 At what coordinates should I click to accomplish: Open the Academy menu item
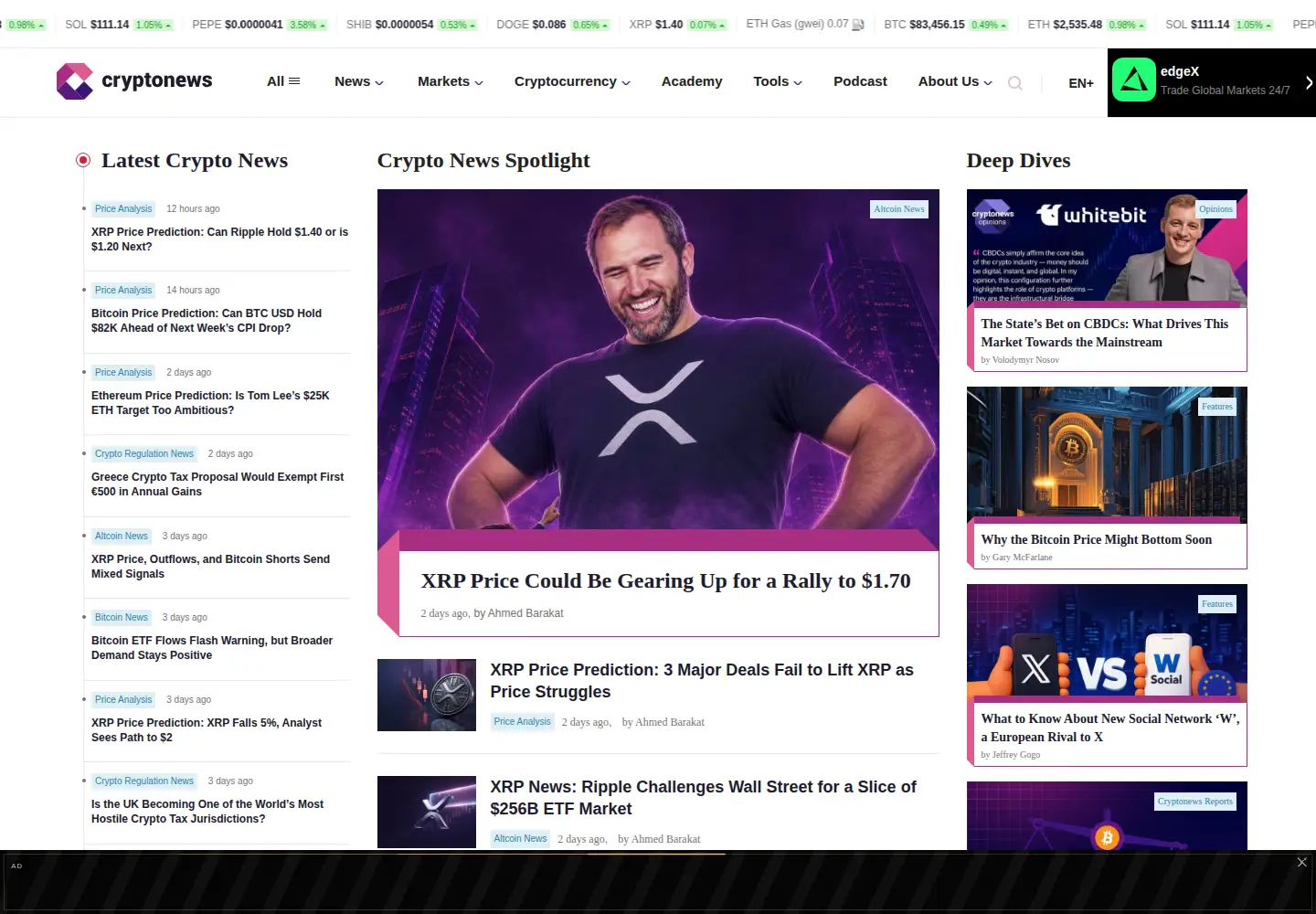692,81
